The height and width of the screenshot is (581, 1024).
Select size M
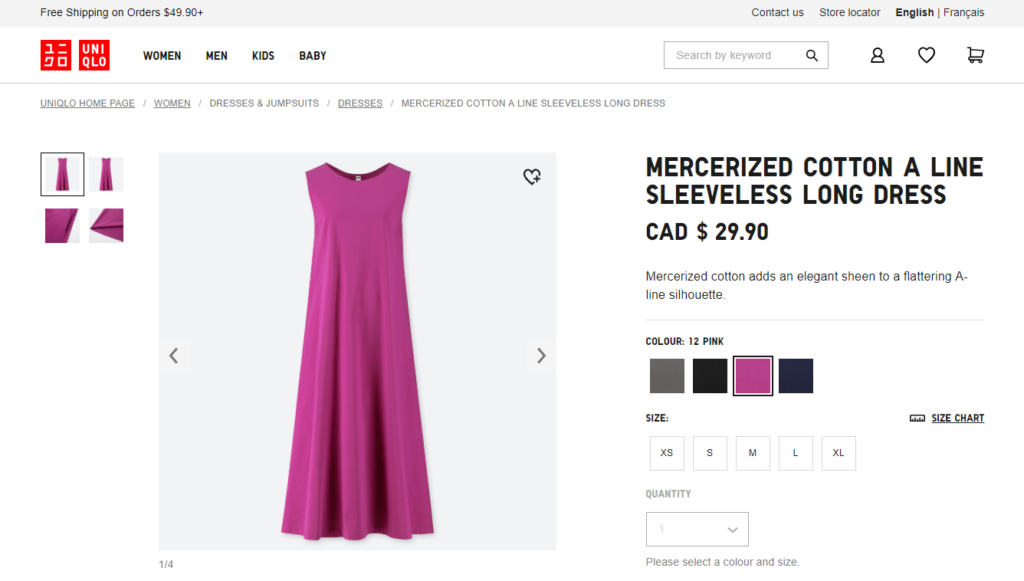tap(752, 453)
